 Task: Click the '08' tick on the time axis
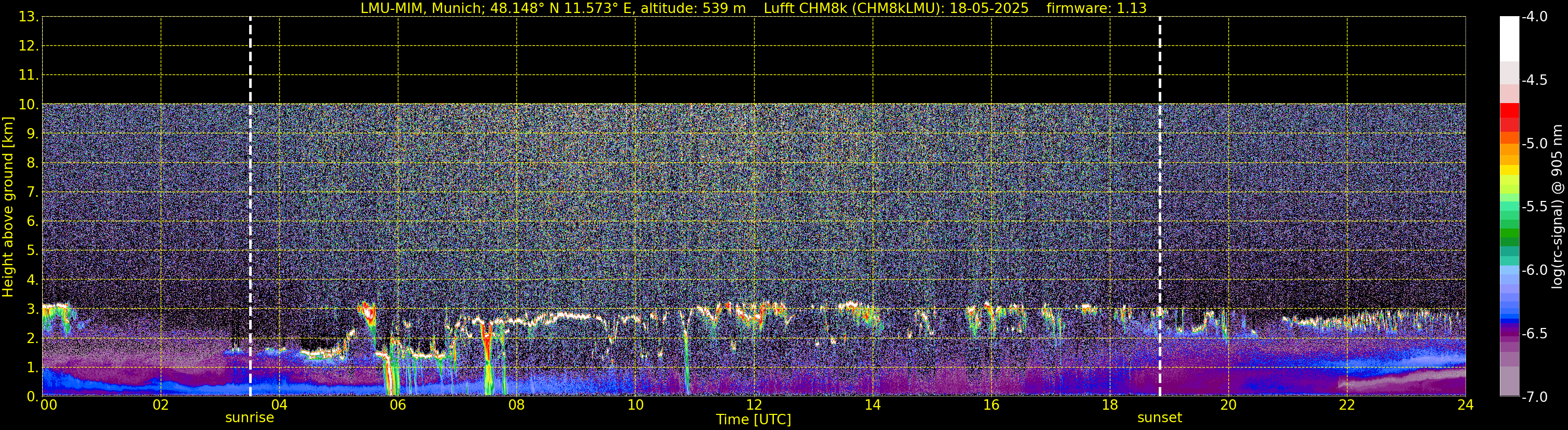[x=517, y=406]
